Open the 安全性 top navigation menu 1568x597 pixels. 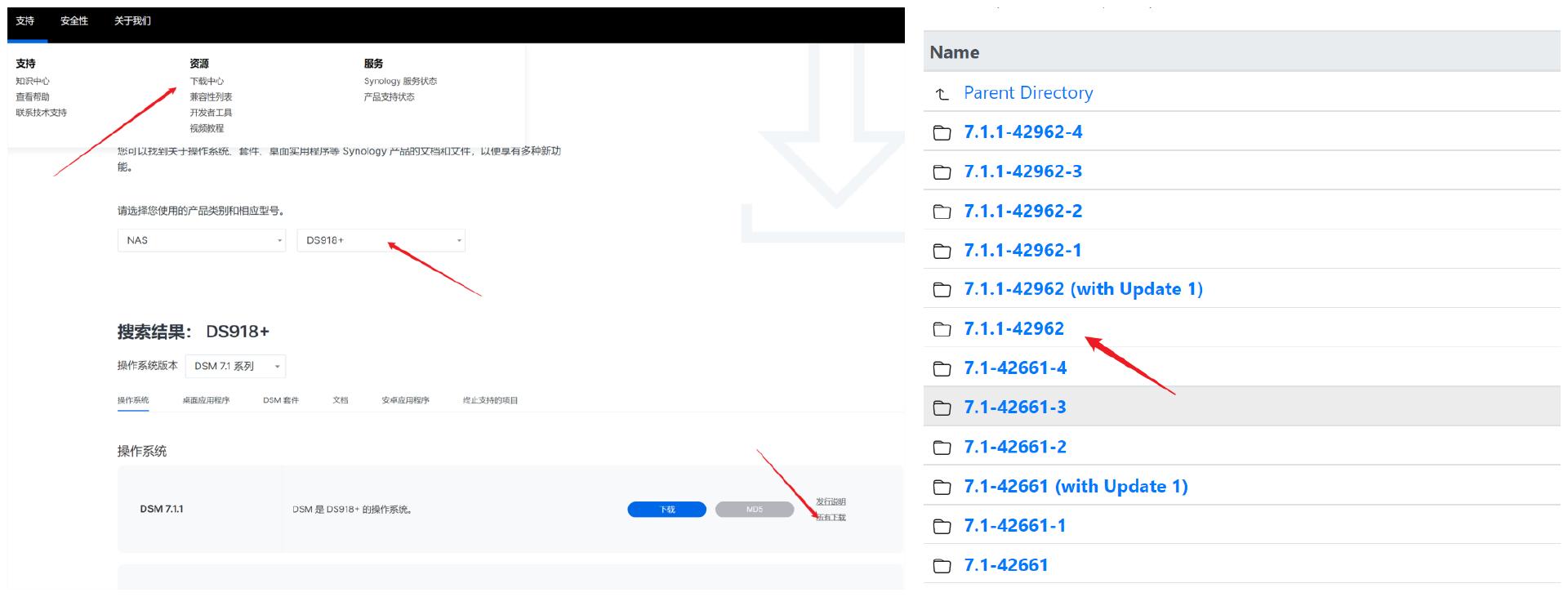pos(74,21)
